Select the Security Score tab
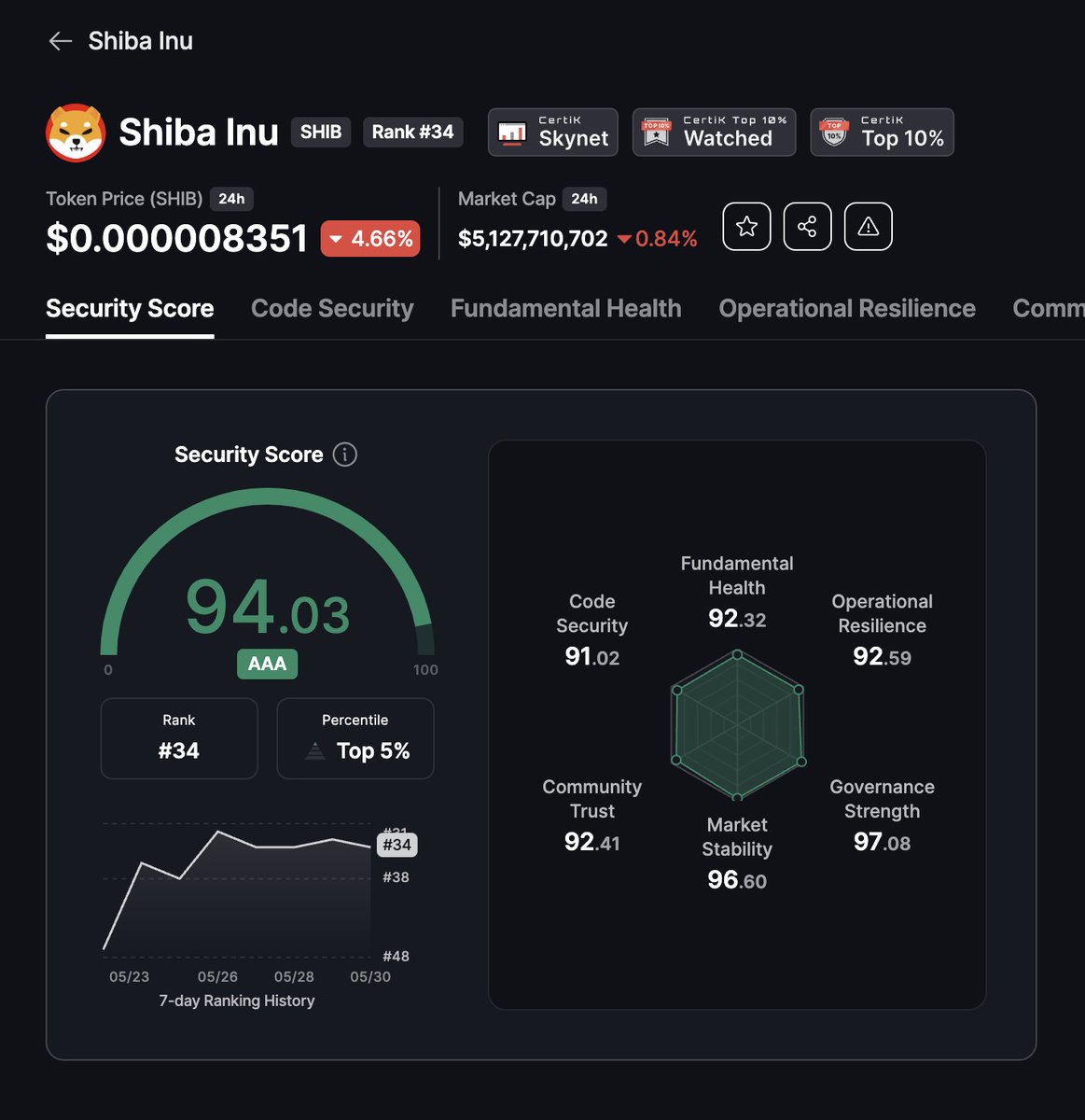Image resolution: width=1085 pixels, height=1120 pixels. coord(130,309)
